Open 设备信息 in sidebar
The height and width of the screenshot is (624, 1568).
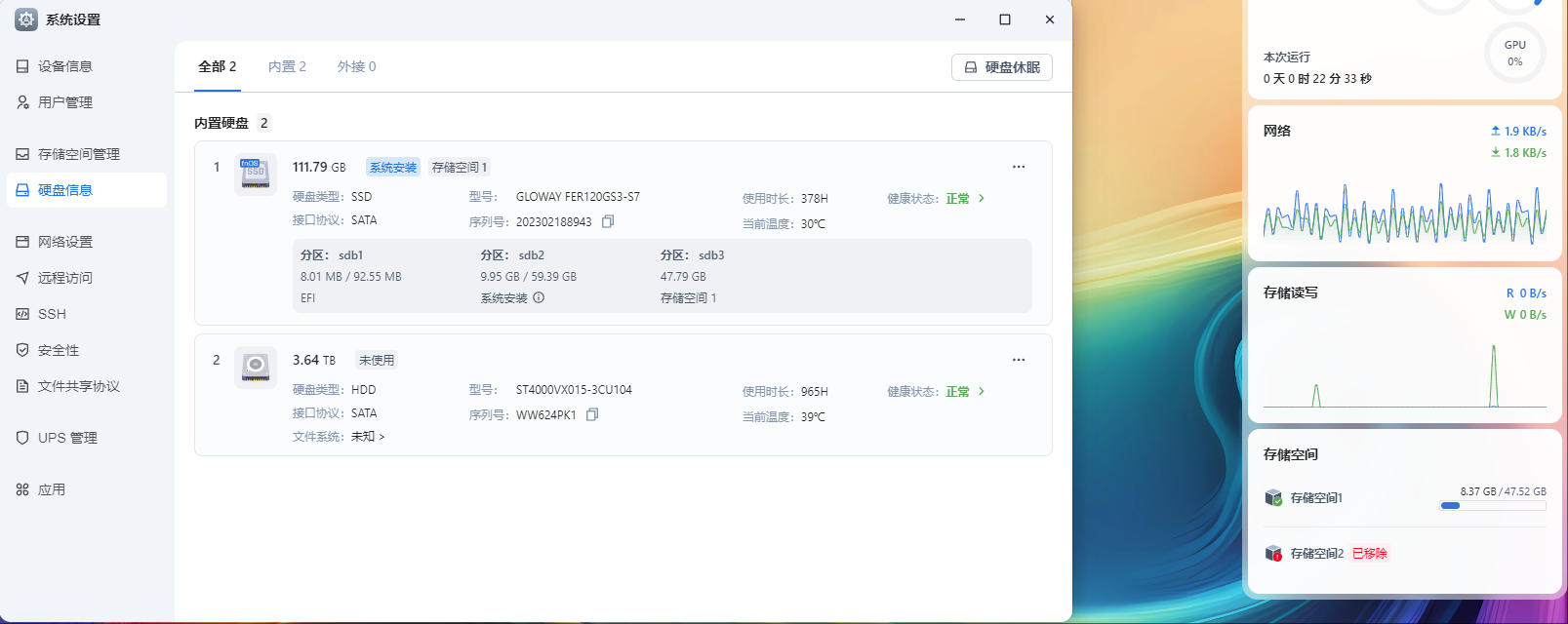[86, 66]
